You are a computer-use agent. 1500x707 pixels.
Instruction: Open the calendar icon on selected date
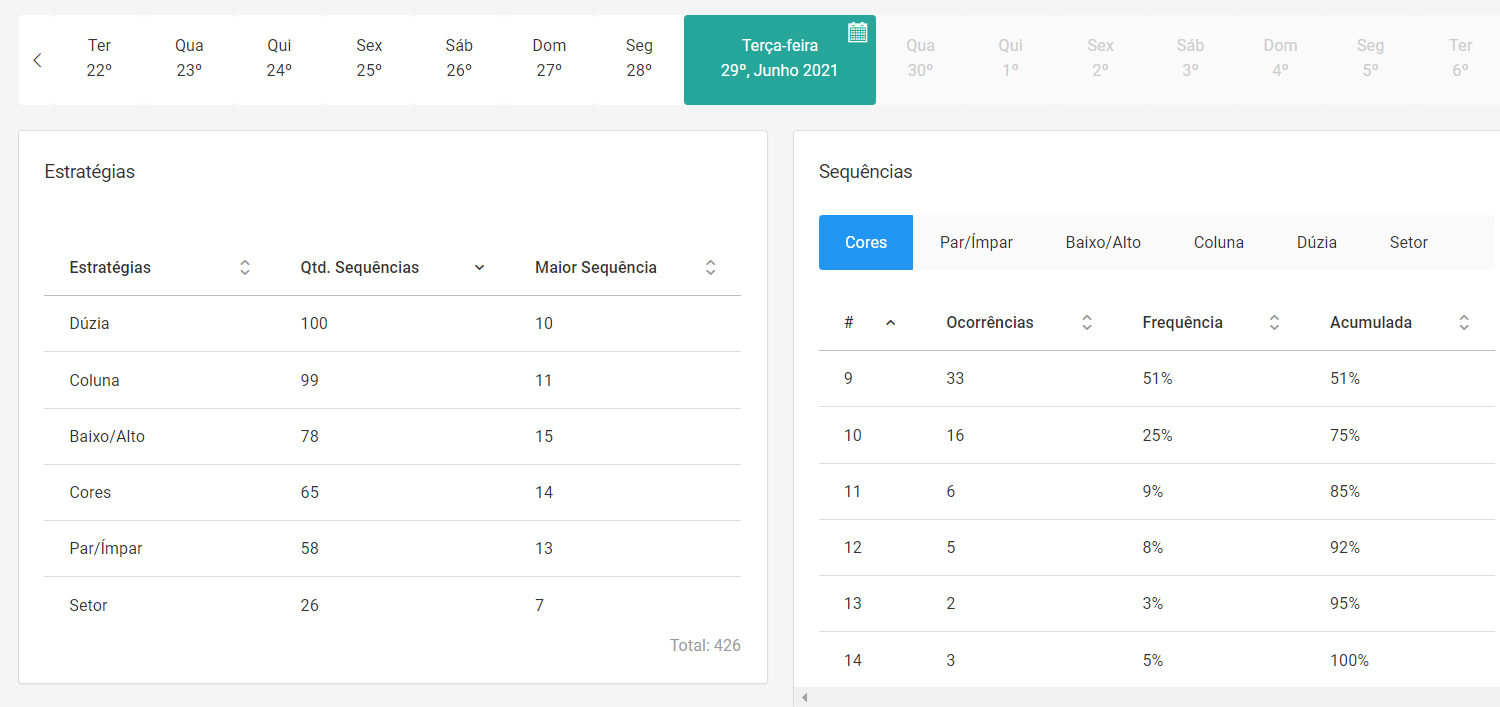[x=857, y=33]
